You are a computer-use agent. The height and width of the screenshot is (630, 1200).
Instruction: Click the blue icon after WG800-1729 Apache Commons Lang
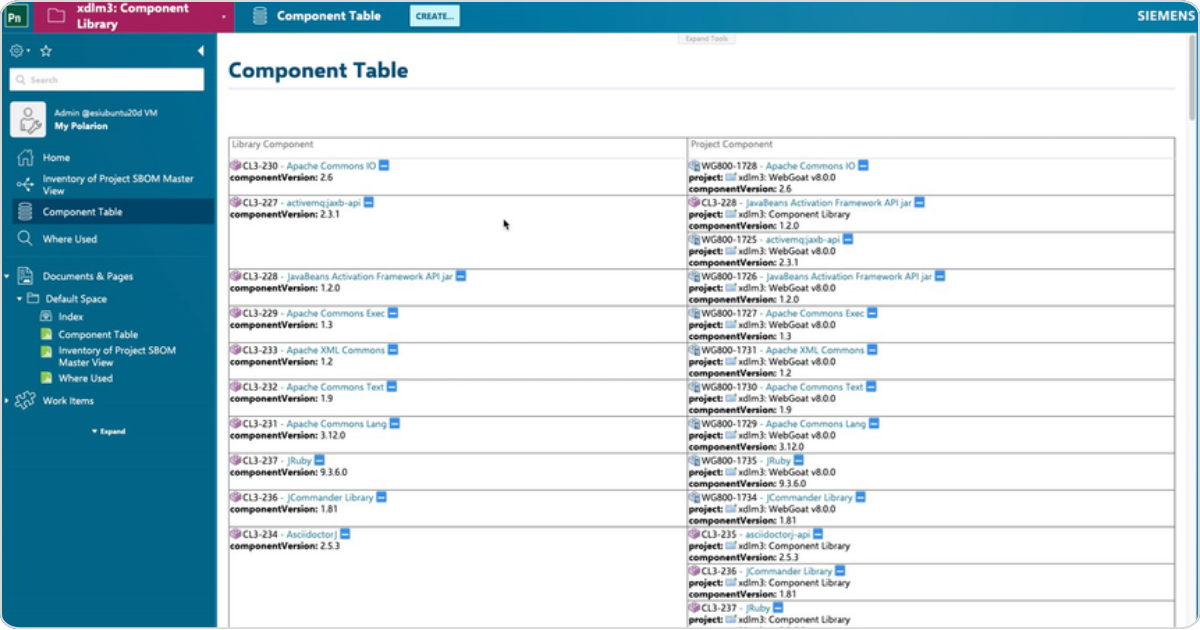point(874,424)
